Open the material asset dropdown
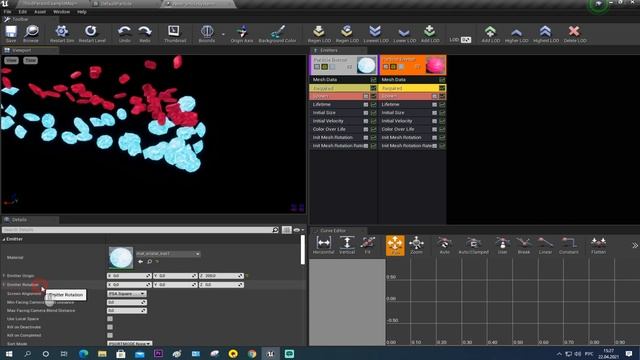This screenshot has width=640, height=360. point(168,254)
